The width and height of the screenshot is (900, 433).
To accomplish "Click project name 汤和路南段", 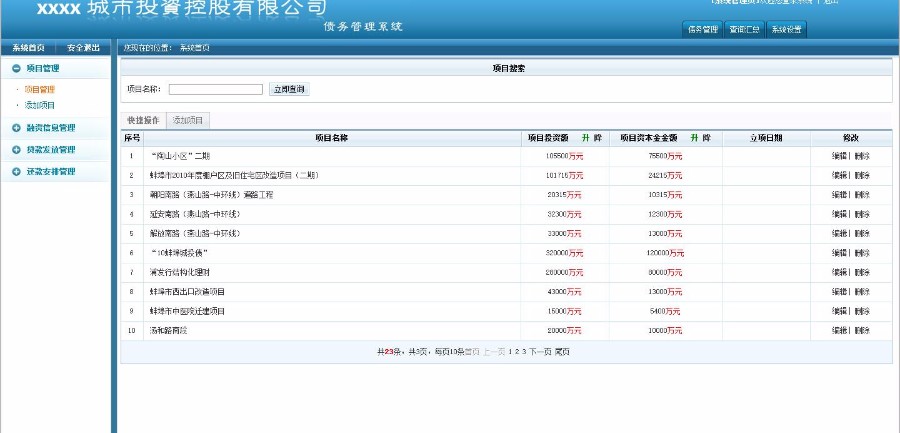I will tap(168, 331).
